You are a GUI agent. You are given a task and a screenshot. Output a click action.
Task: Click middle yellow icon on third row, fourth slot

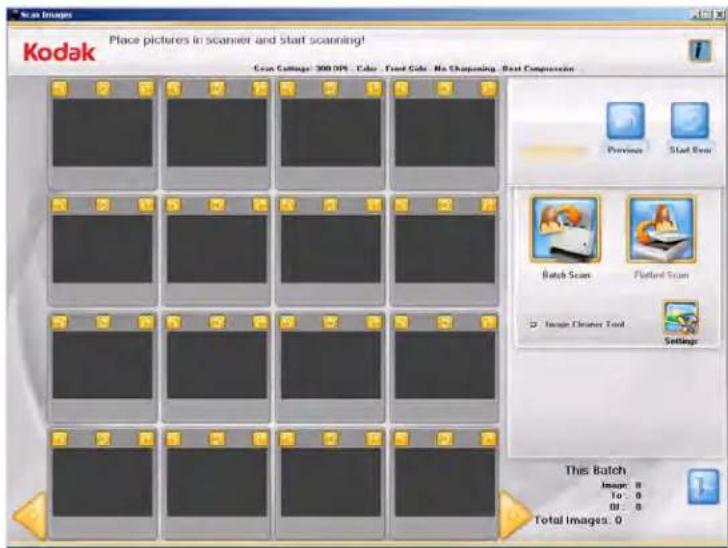(445, 322)
